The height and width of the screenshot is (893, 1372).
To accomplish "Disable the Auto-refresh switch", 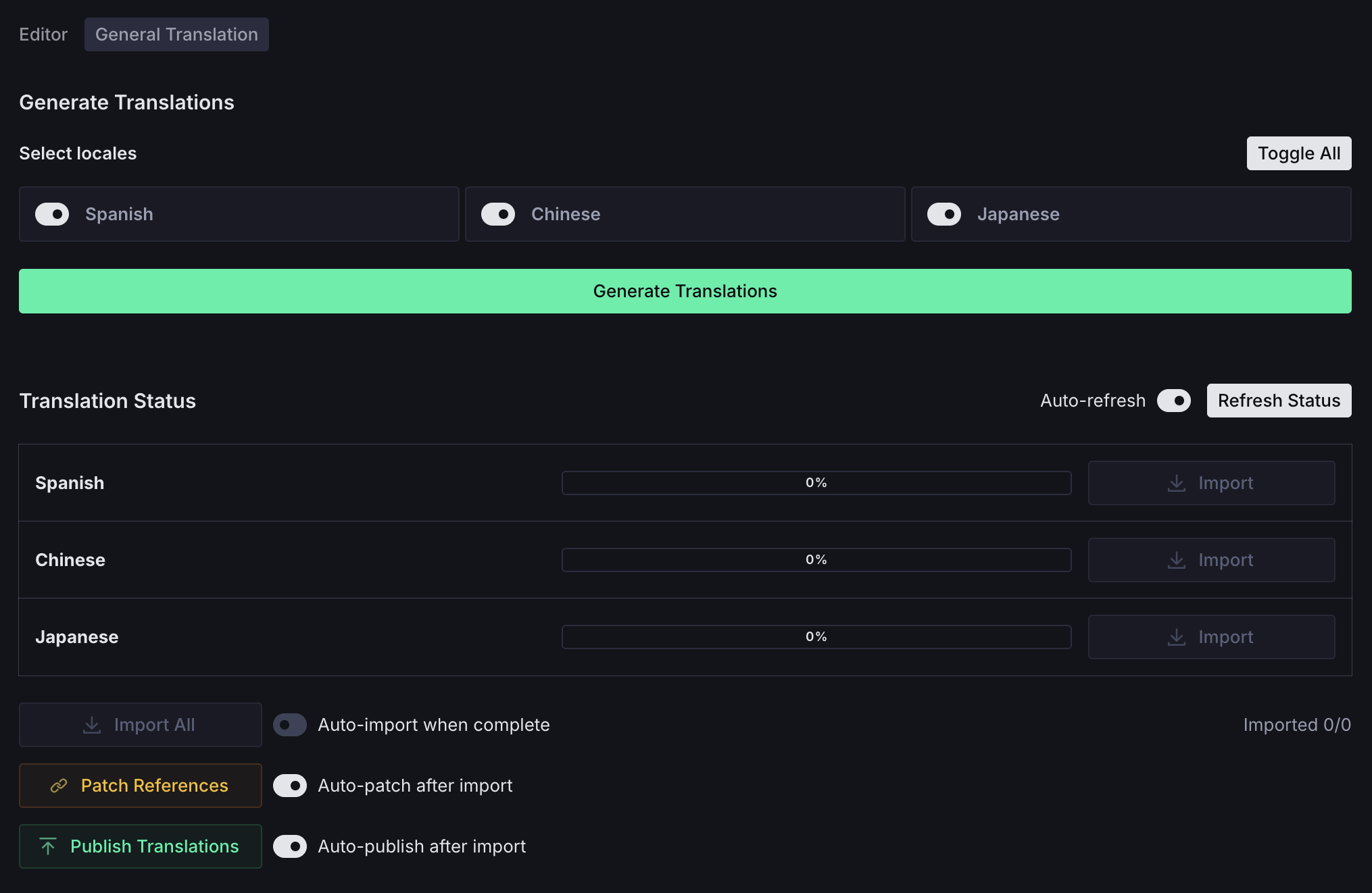I will point(1174,401).
